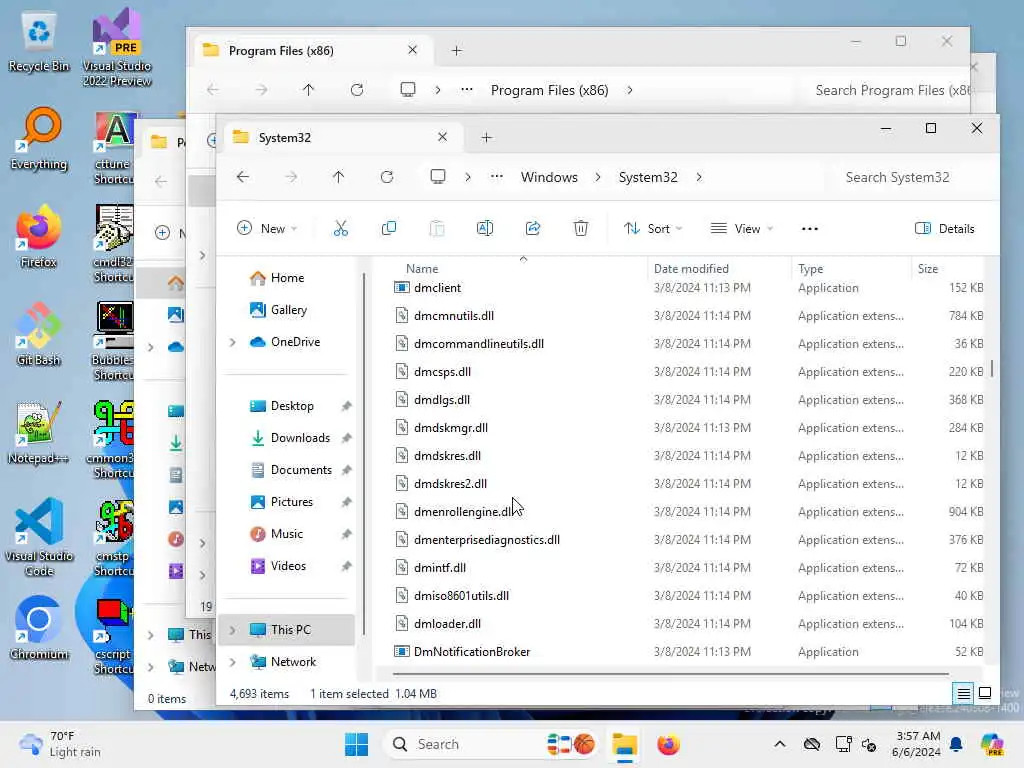Sort by Date modified column header
Screen dimensions: 1024x768
691,268
